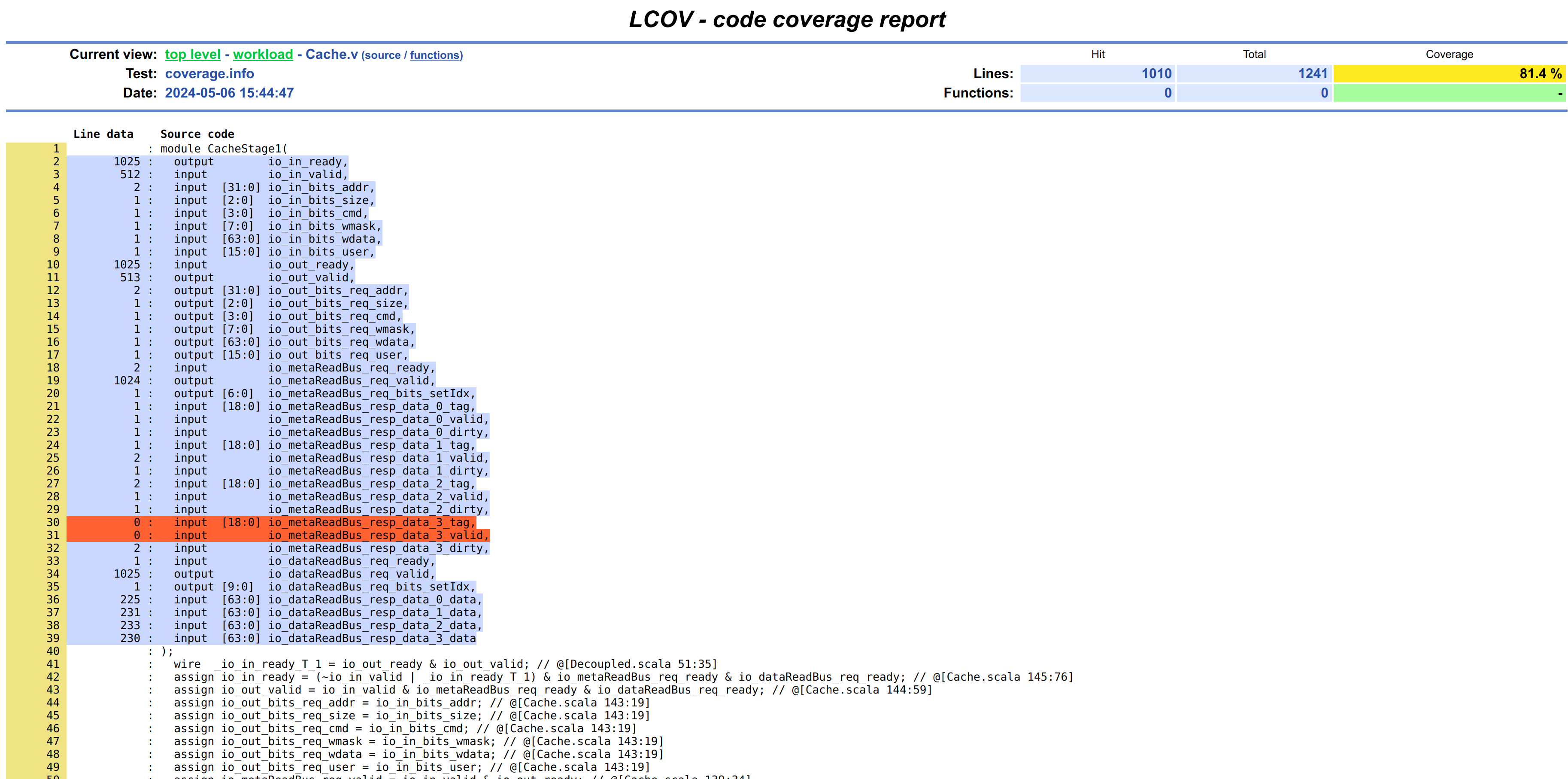Click the 'coverage.info' test name
The image size is (1568, 779).
click(x=209, y=74)
